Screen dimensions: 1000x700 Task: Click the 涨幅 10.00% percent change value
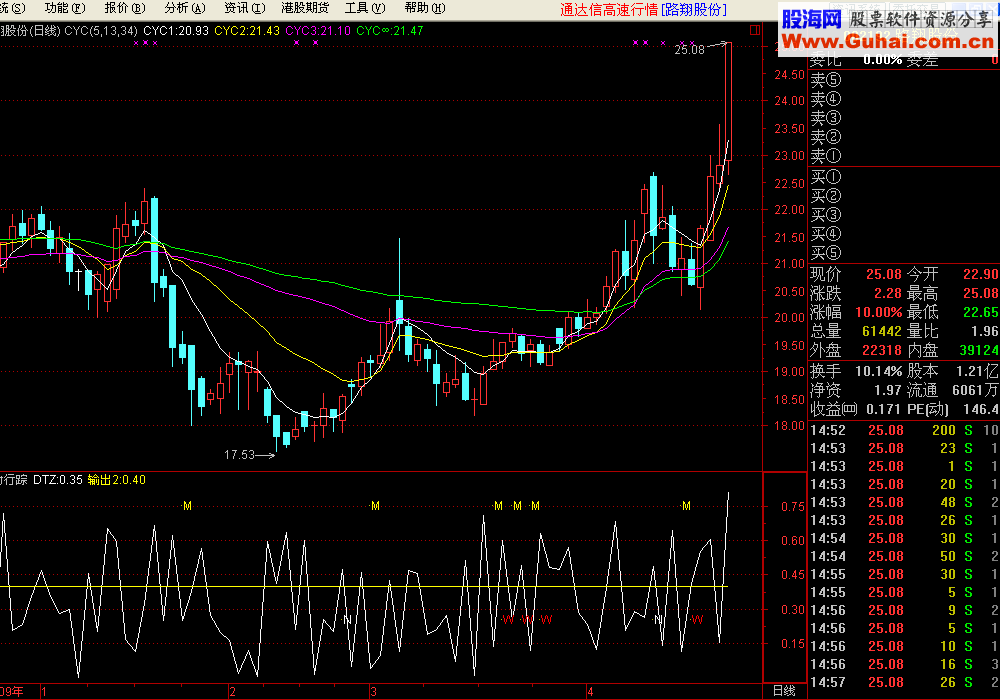click(x=879, y=312)
